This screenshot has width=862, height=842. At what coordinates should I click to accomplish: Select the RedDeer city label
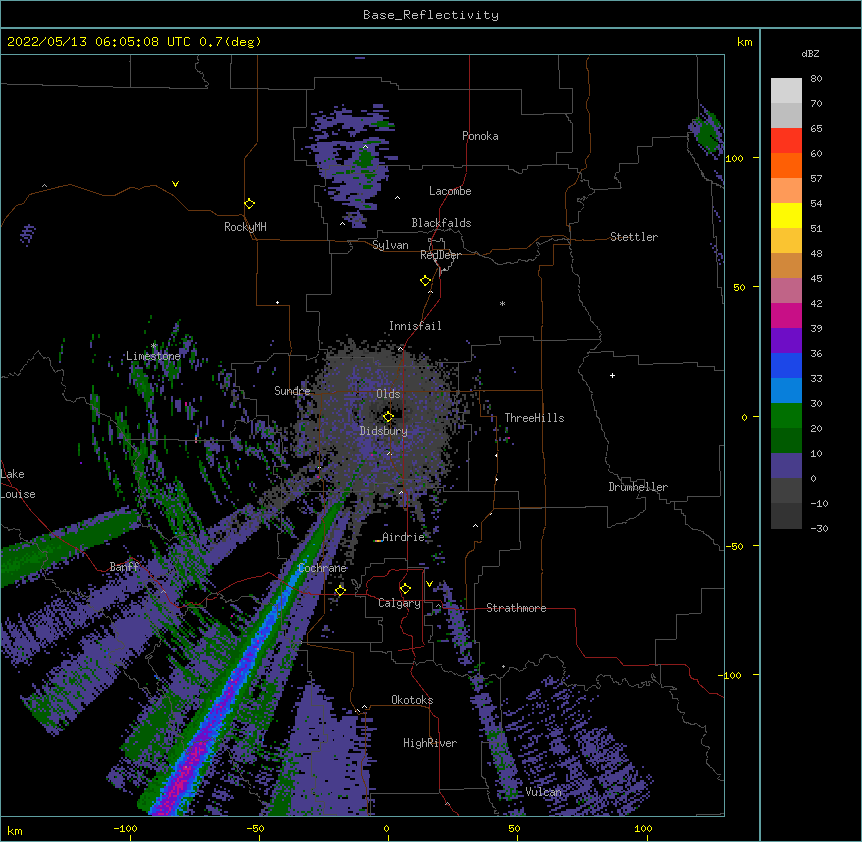[x=440, y=255]
